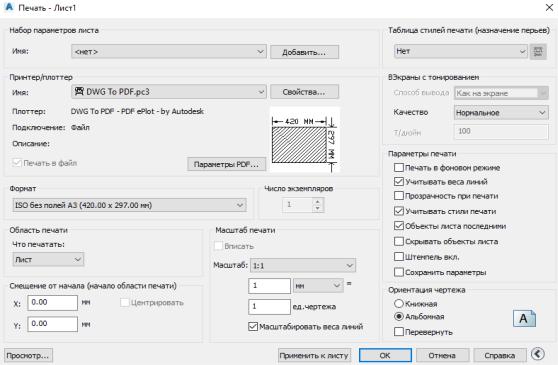Viewport: 558px width, 365px height.
Task: Collapse dialog with the round arrow icon
Action: (538, 354)
